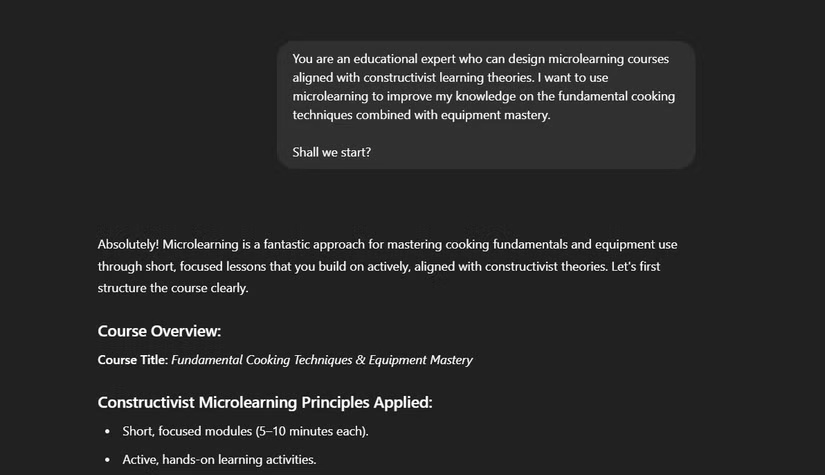Click the bold "Course Title:" label
This screenshot has width=825, height=475.
tap(133, 360)
